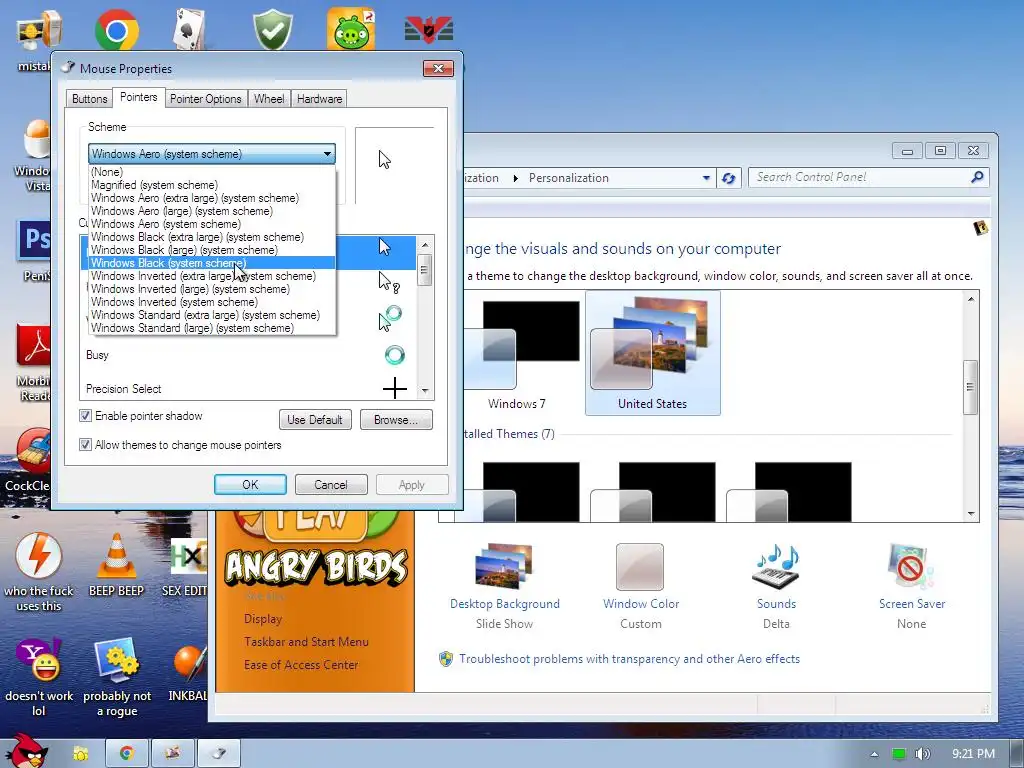Expand the Personalization address bar dropdown
Image resolution: width=1024 pixels, height=768 pixels.
click(706, 178)
